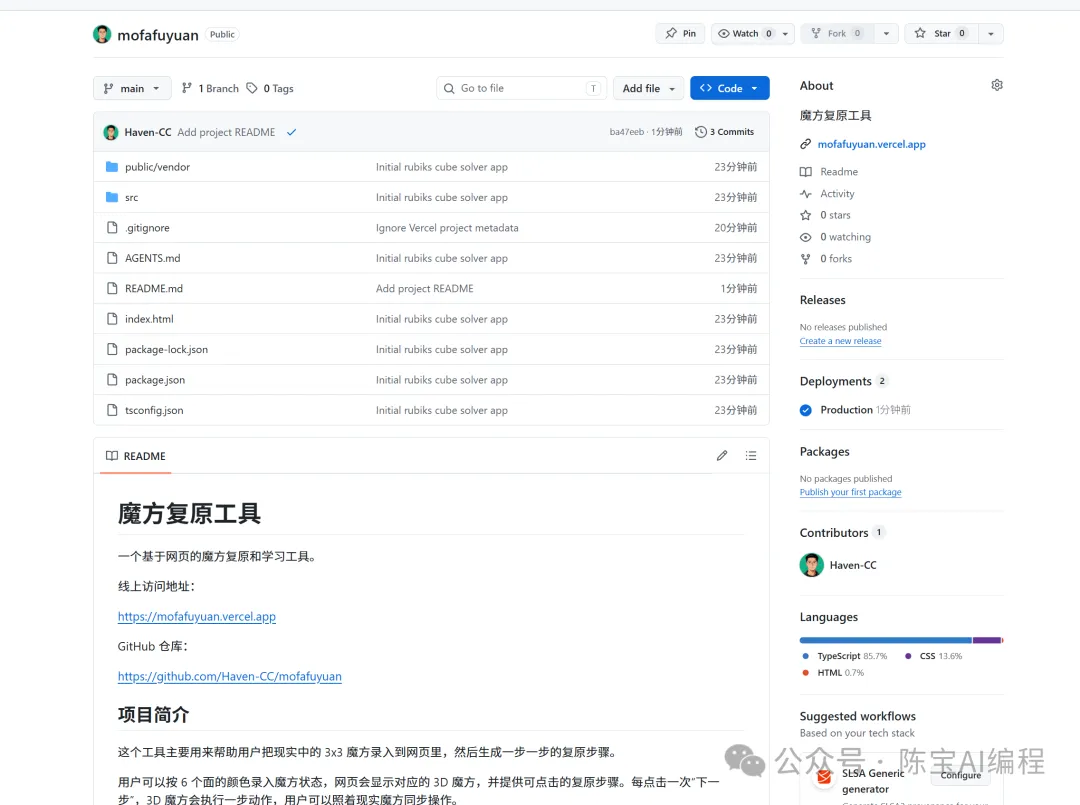Open the Haven-CC commit author name link
This screenshot has height=805, width=1080.
point(147,132)
